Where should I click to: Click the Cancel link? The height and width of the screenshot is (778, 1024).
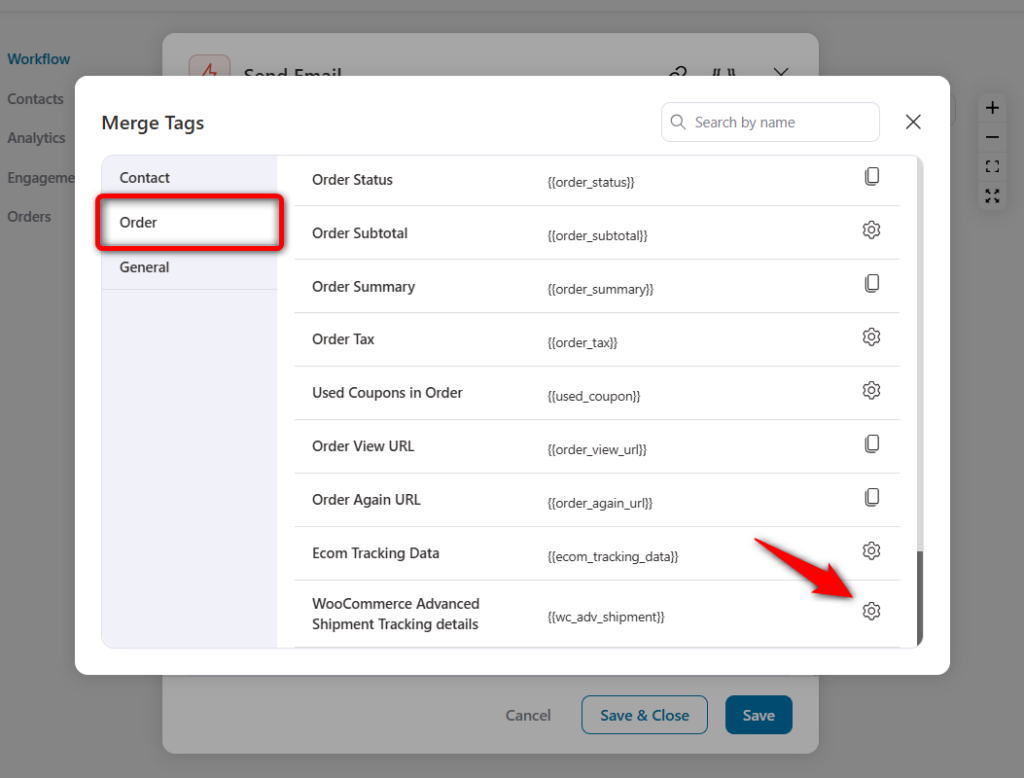(528, 716)
